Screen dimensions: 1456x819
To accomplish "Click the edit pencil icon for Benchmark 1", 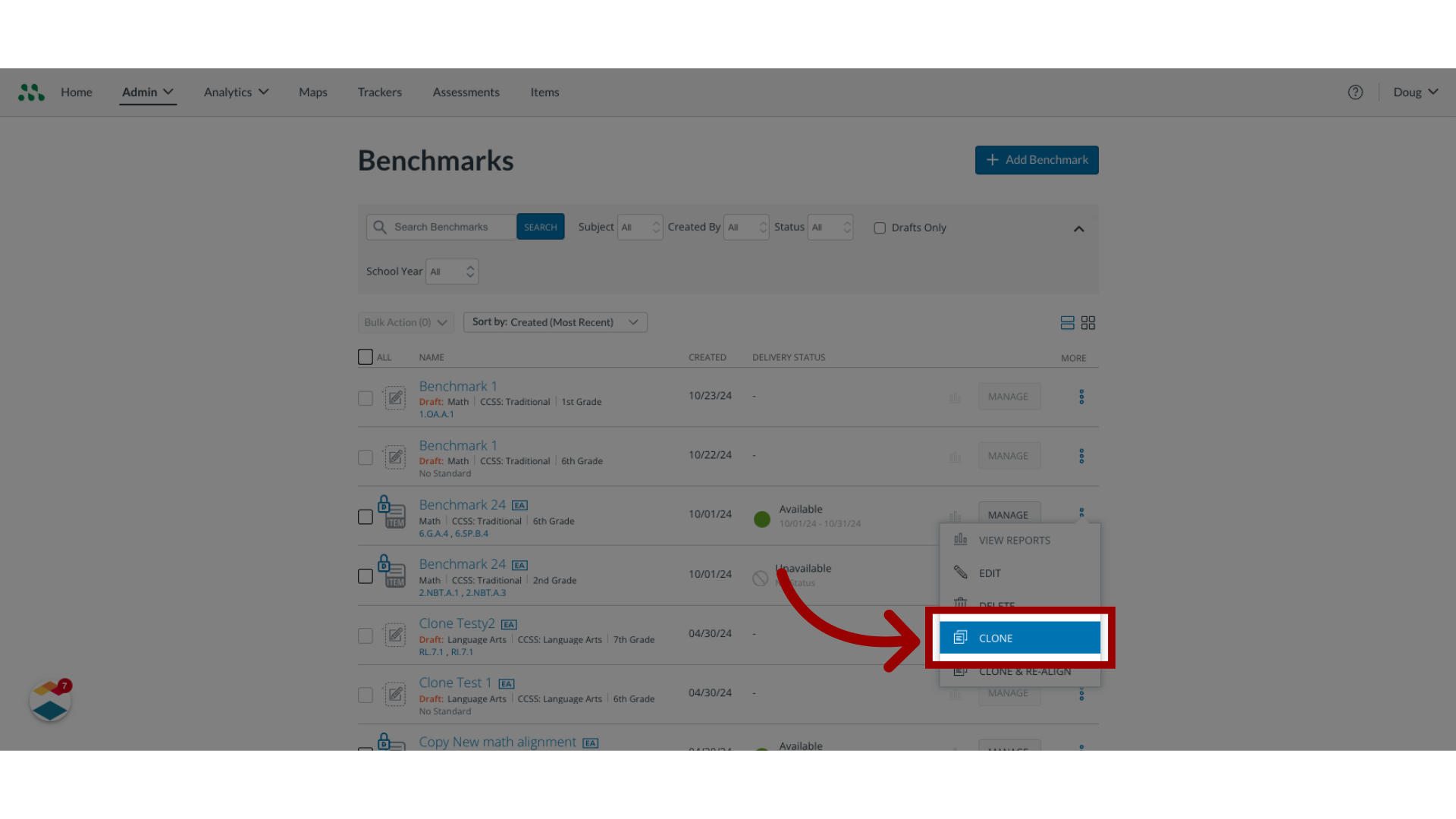I will tap(395, 397).
